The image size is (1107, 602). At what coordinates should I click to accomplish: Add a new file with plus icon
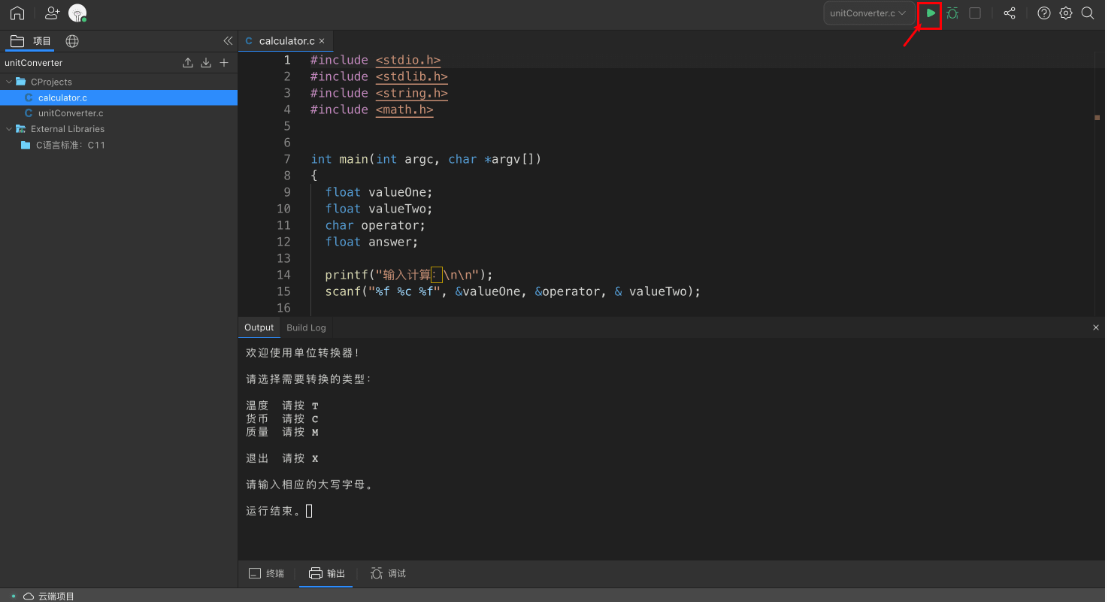click(x=224, y=63)
